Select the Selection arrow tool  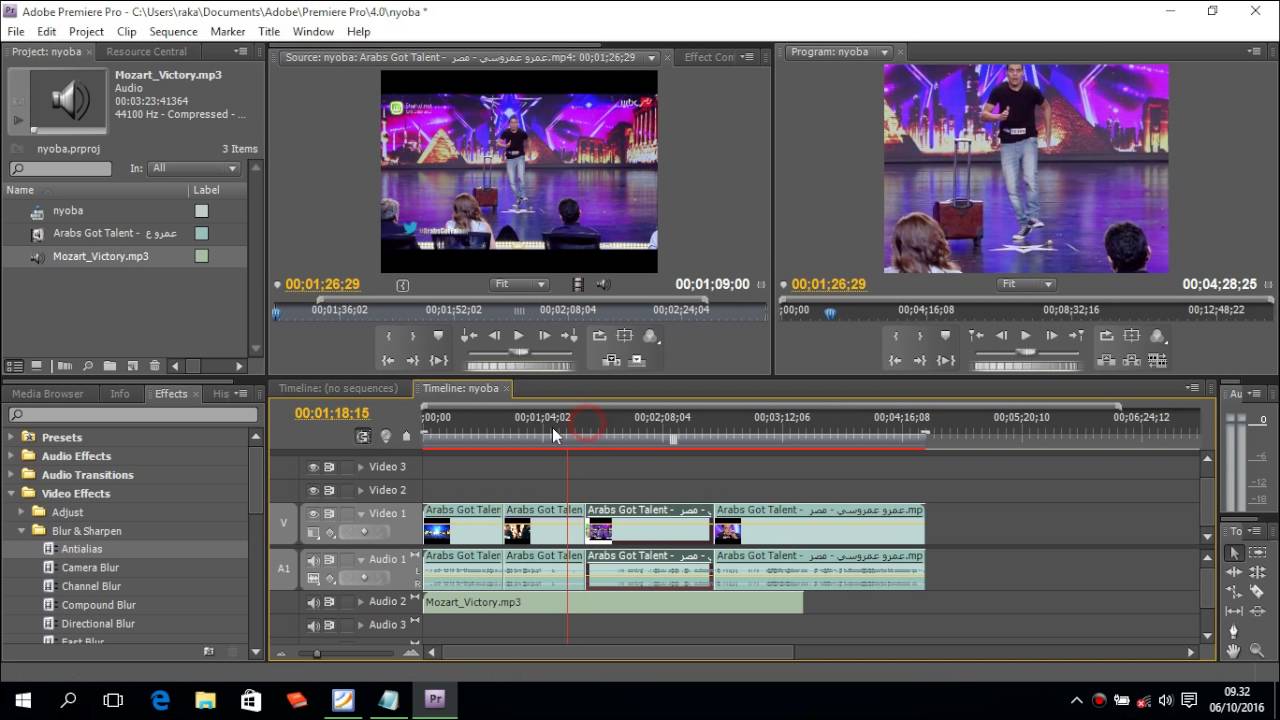(1234, 553)
